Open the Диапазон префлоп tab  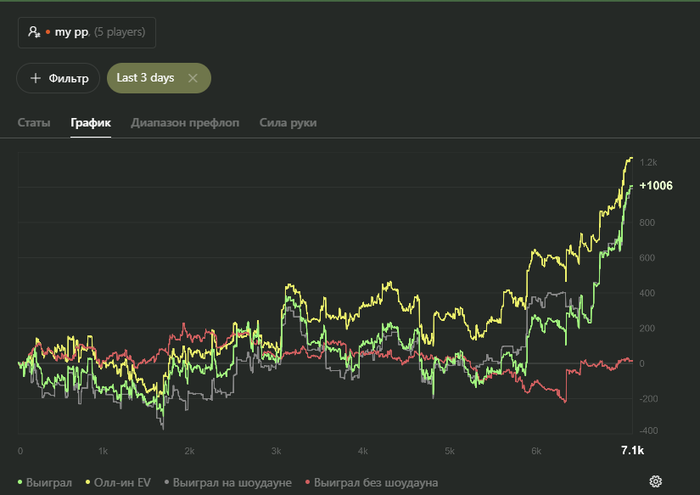point(185,123)
